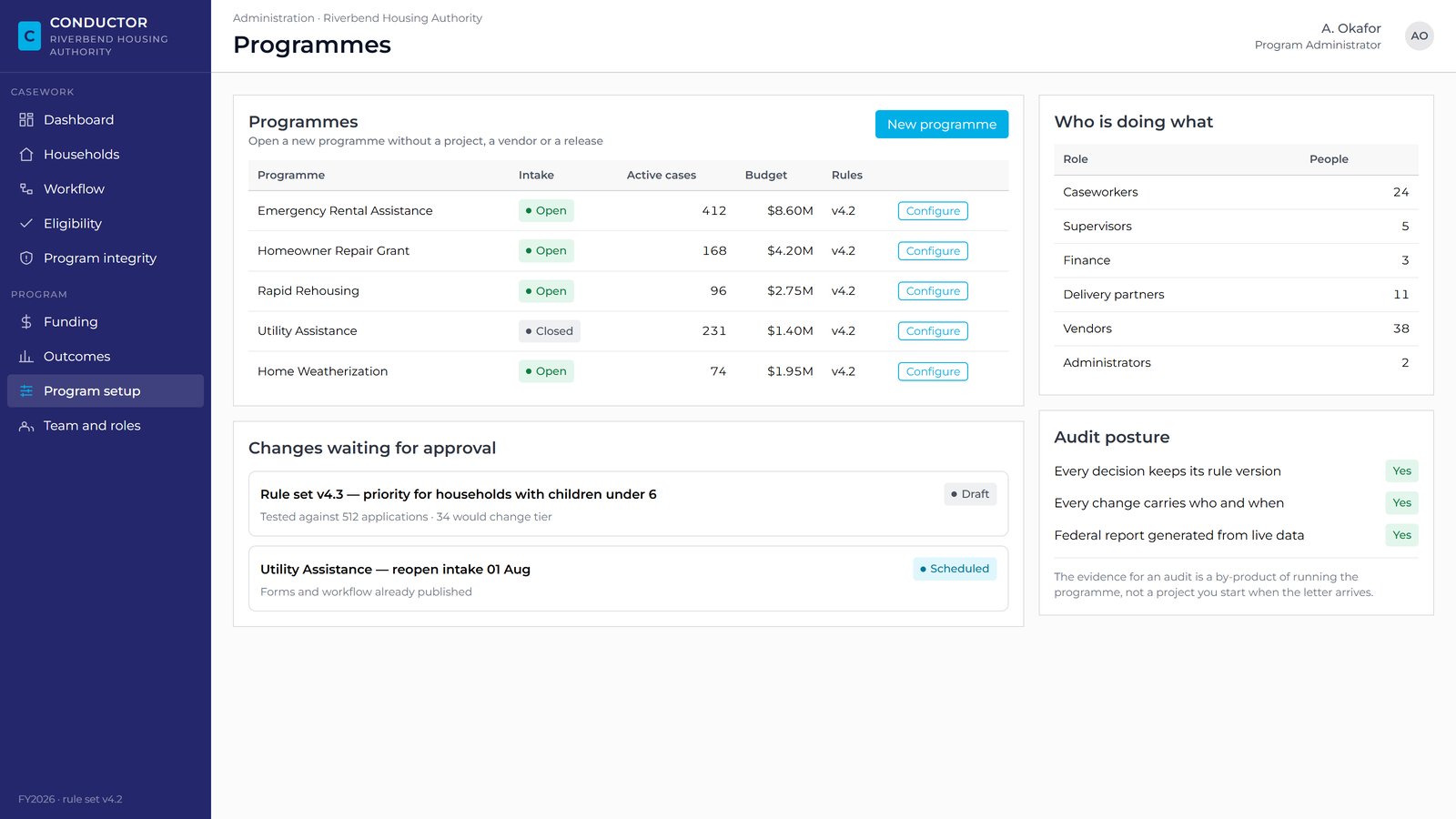The height and width of the screenshot is (819, 1456).
Task: Open Rule set v4.3 pending change card
Action: tap(628, 503)
